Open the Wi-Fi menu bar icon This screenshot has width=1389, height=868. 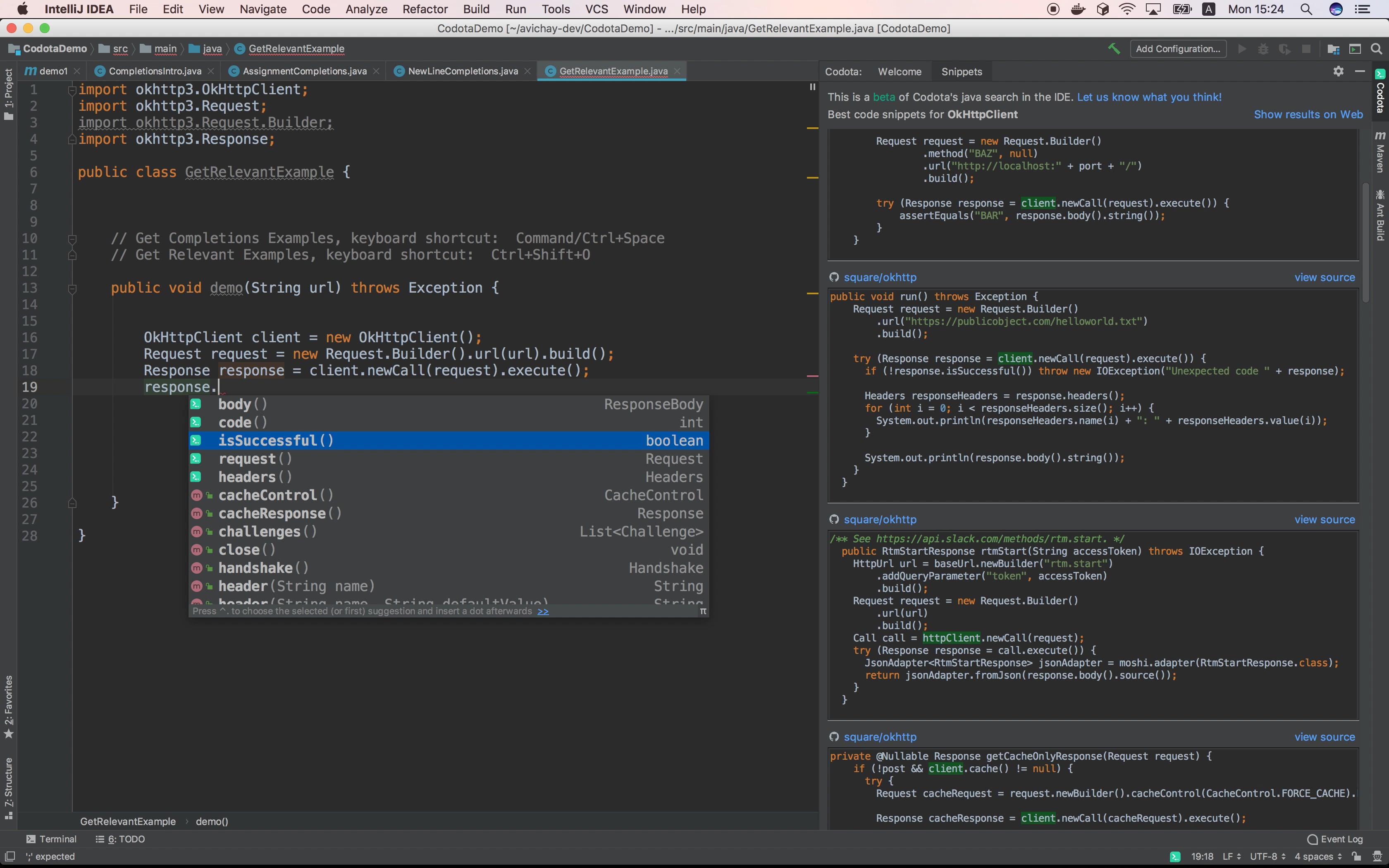(x=1127, y=9)
